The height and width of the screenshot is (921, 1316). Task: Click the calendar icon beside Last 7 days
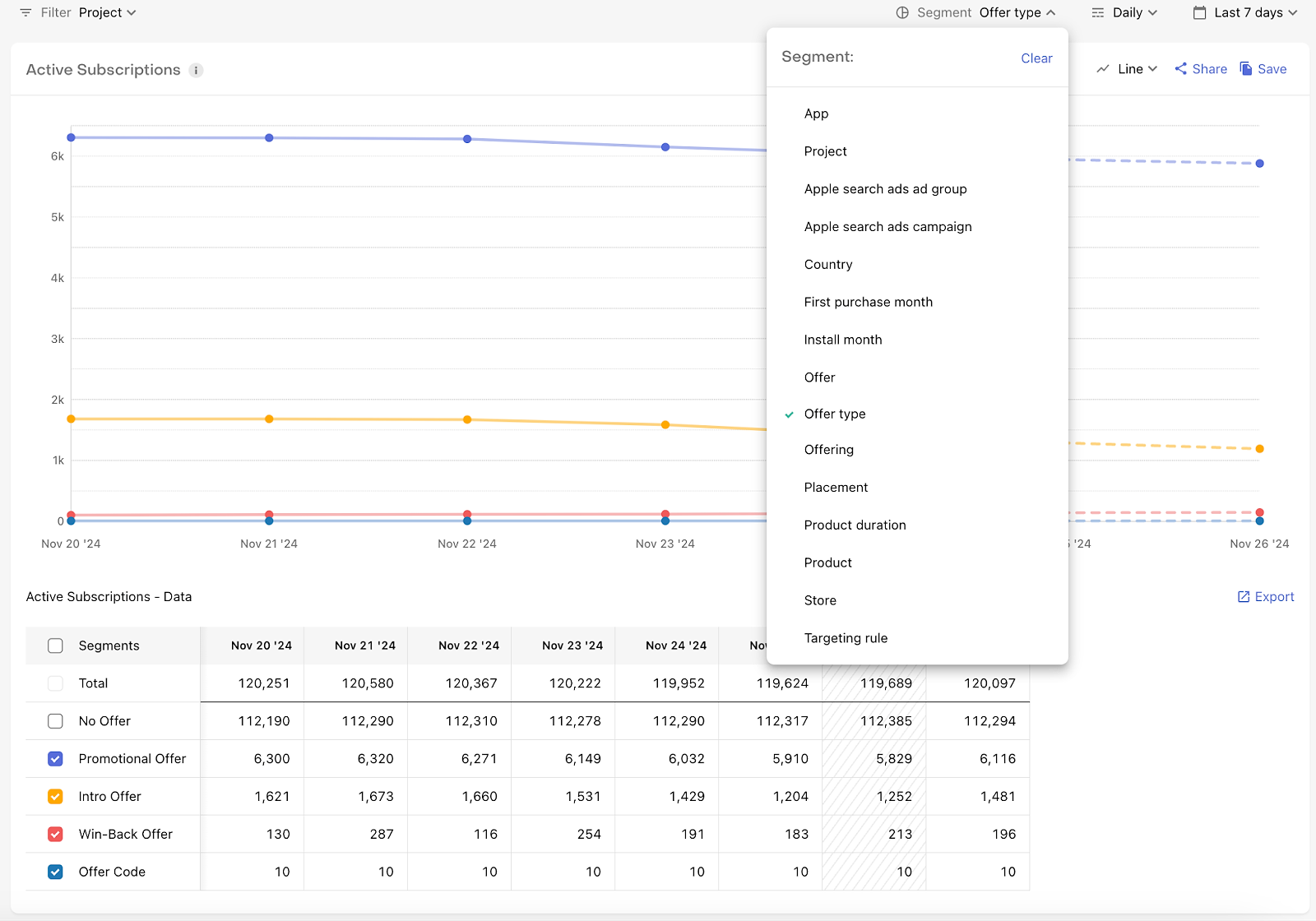click(1200, 12)
